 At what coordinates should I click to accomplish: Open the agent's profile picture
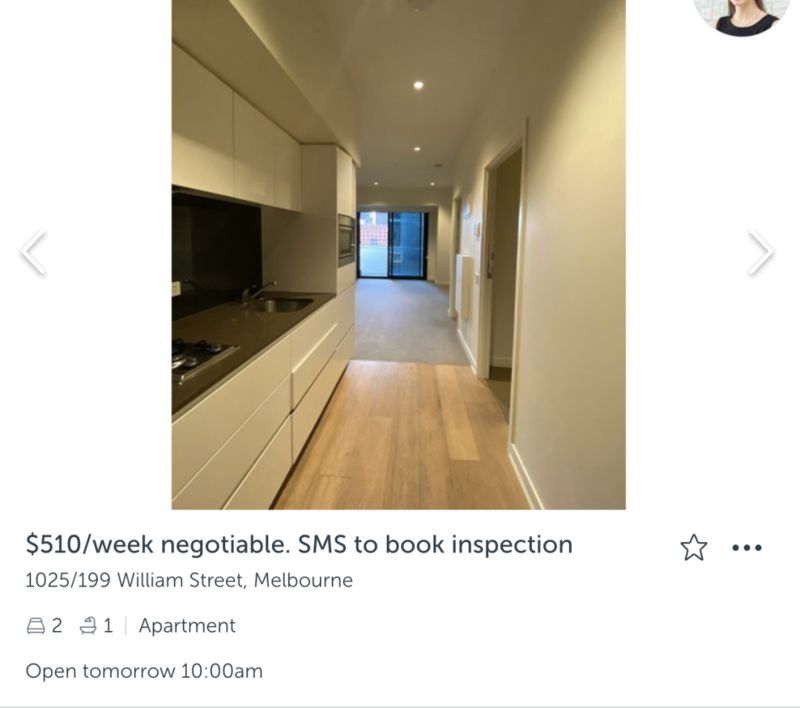[x=743, y=17]
